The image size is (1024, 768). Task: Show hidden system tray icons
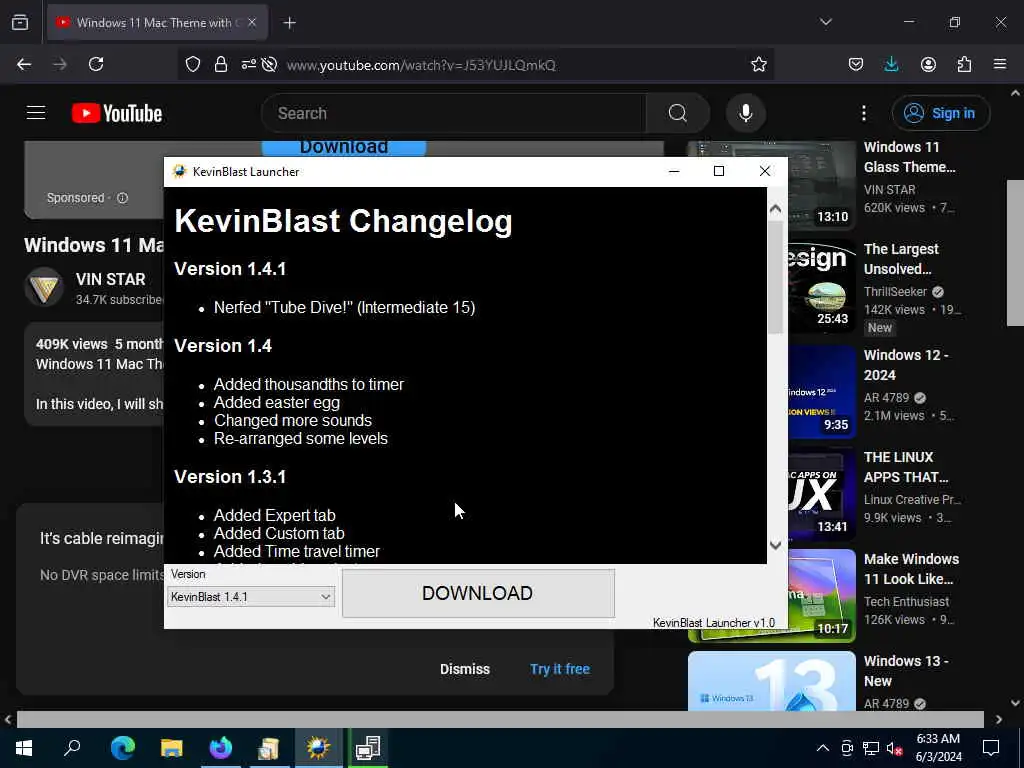pos(823,748)
